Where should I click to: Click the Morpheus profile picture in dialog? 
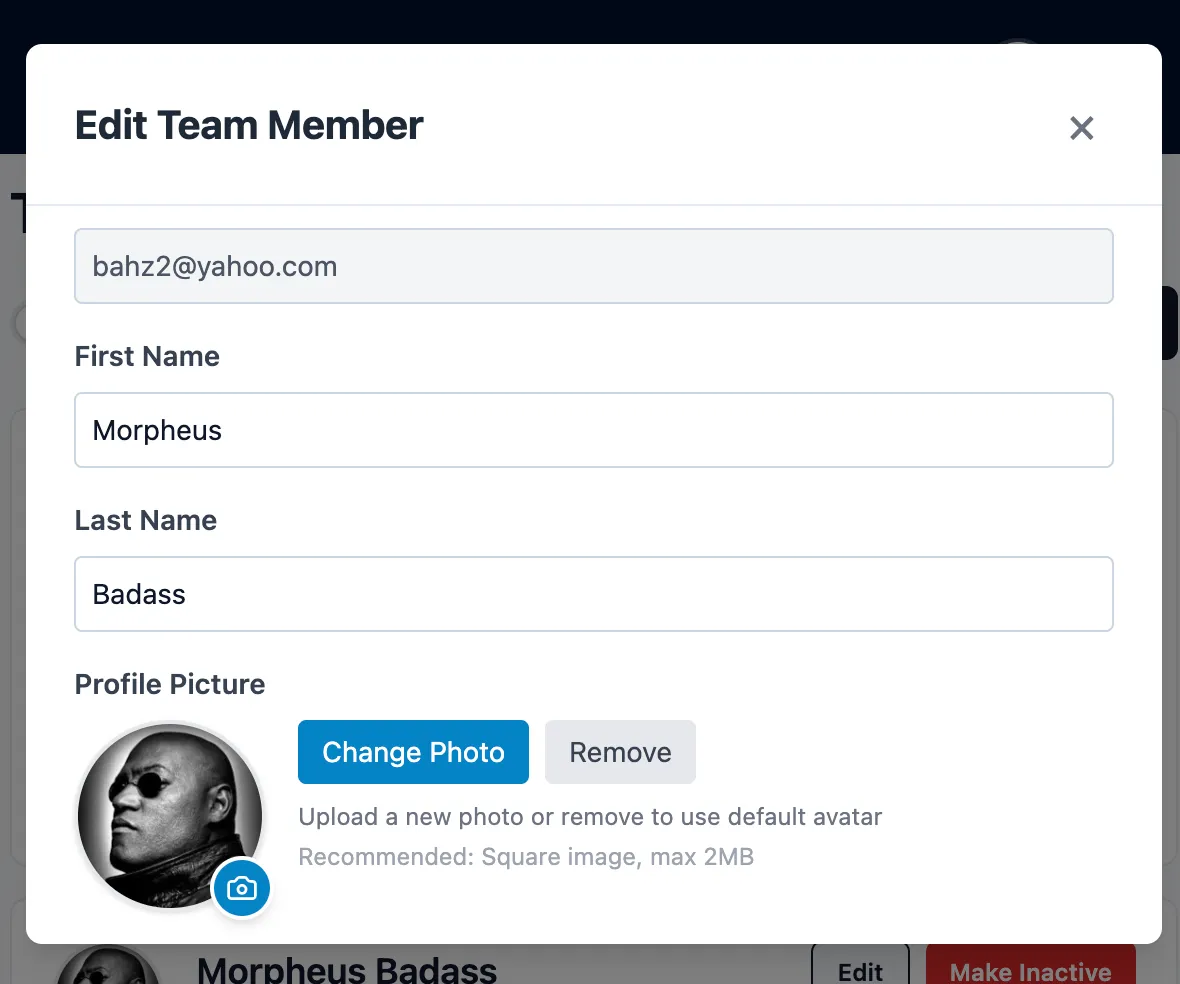click(x=170, y=815)
